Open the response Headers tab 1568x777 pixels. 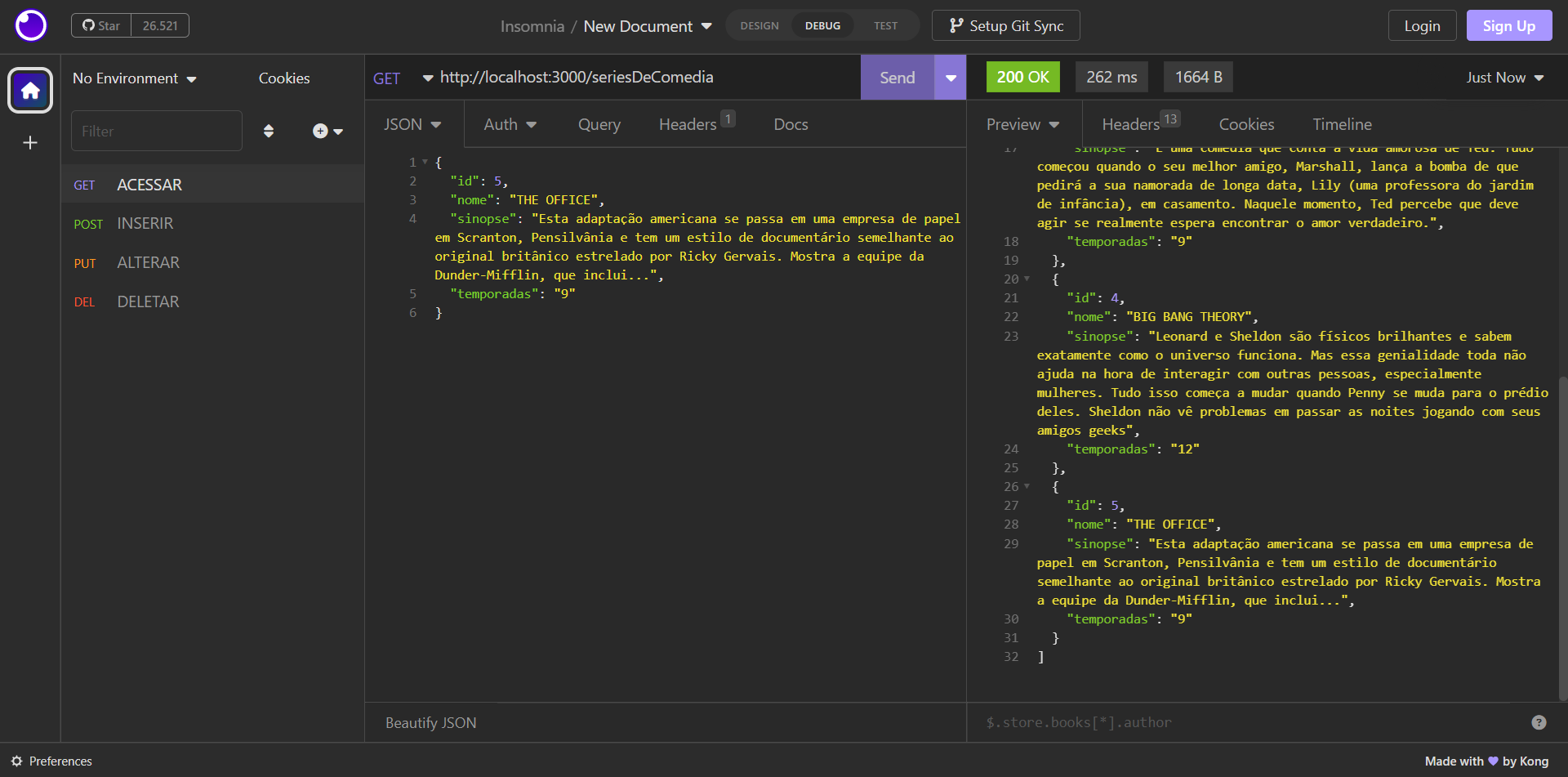1140,124
